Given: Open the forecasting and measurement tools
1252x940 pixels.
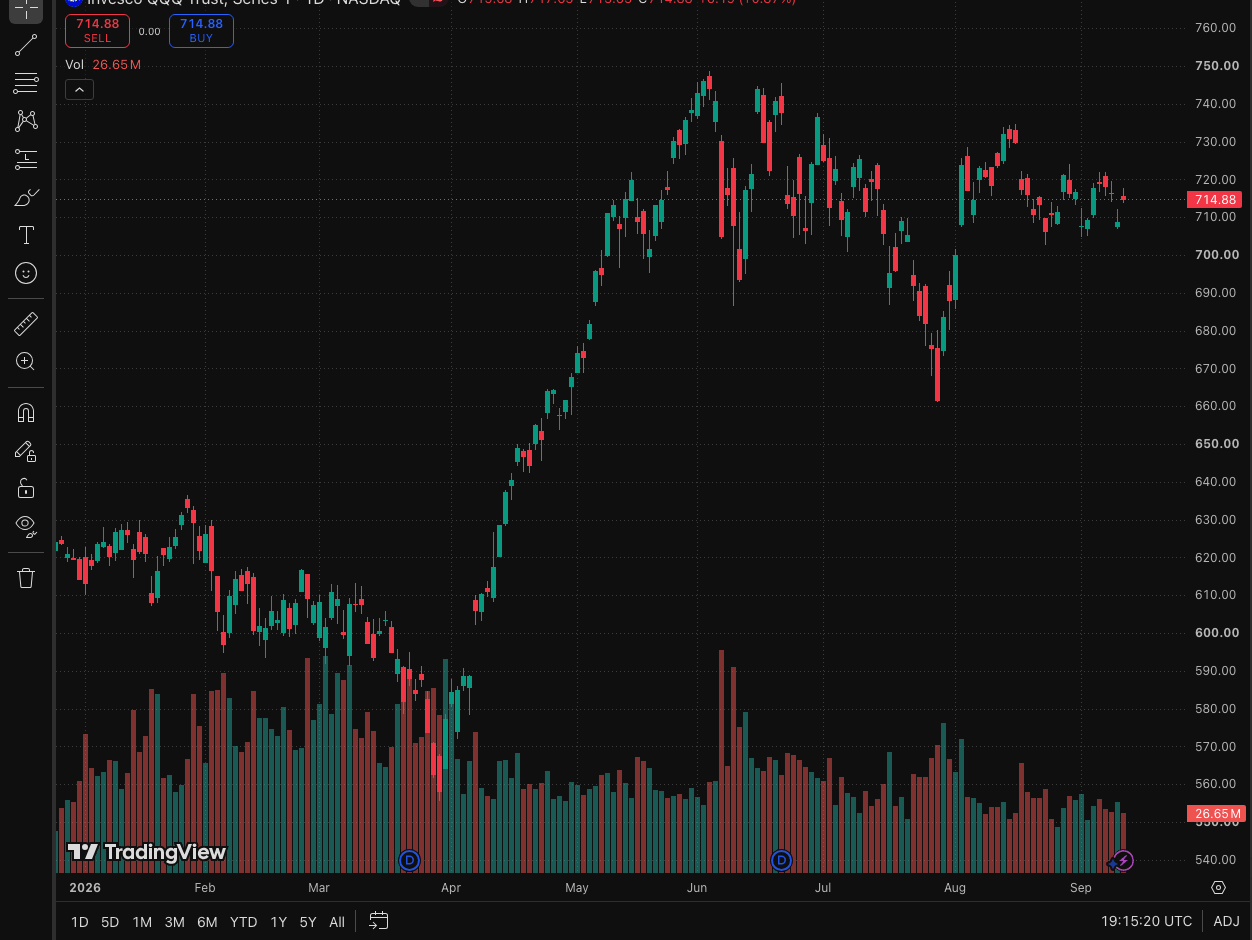Looking at the screenshot, I should pos(26,159).
